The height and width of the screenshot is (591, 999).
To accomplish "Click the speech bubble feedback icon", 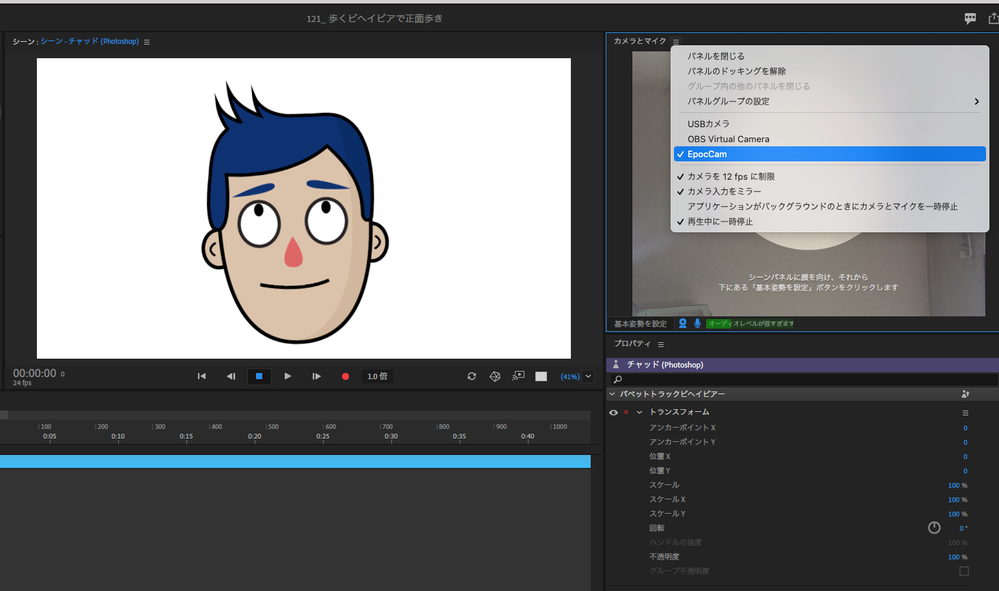I will pyautogui.click(x=970, y=18).
